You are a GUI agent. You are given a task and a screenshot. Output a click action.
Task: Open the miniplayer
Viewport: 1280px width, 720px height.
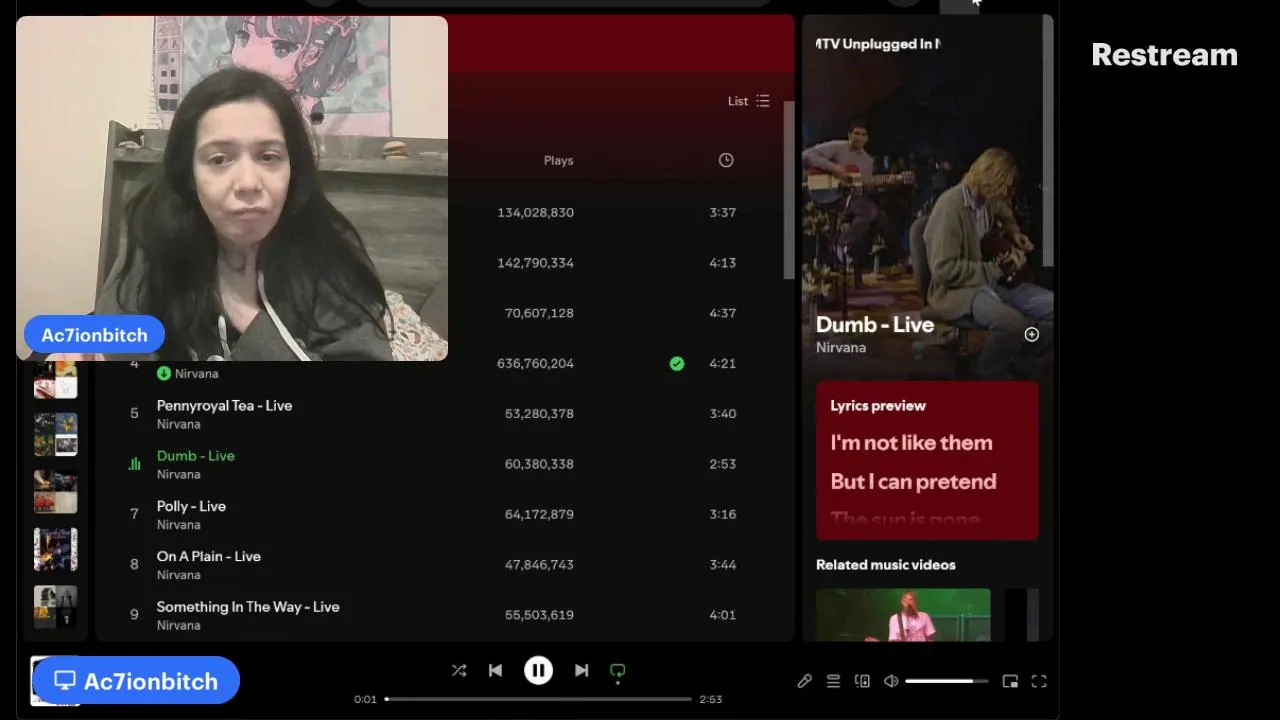[x=1010, y=681]
